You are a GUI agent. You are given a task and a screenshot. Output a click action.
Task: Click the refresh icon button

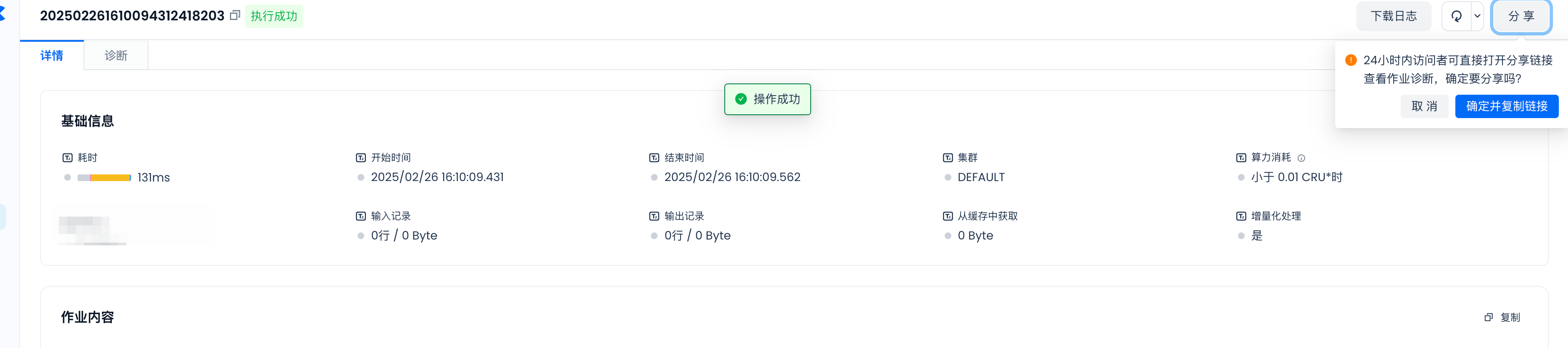pyautogui.click(x=1457, y=16)
